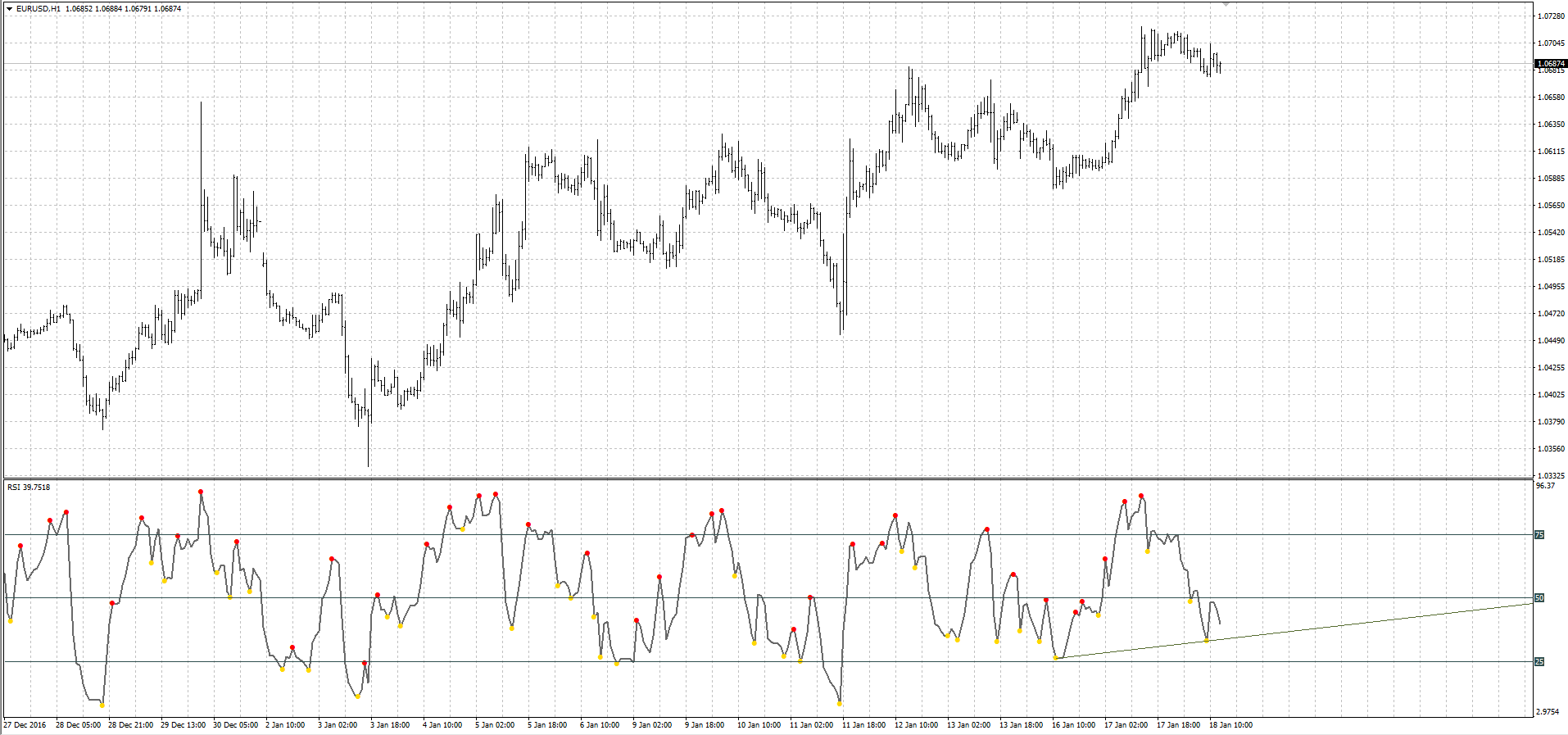This screenshot has height=735, width=1568.
Task: Click the RSI level 25 label
Action: 1539,661
